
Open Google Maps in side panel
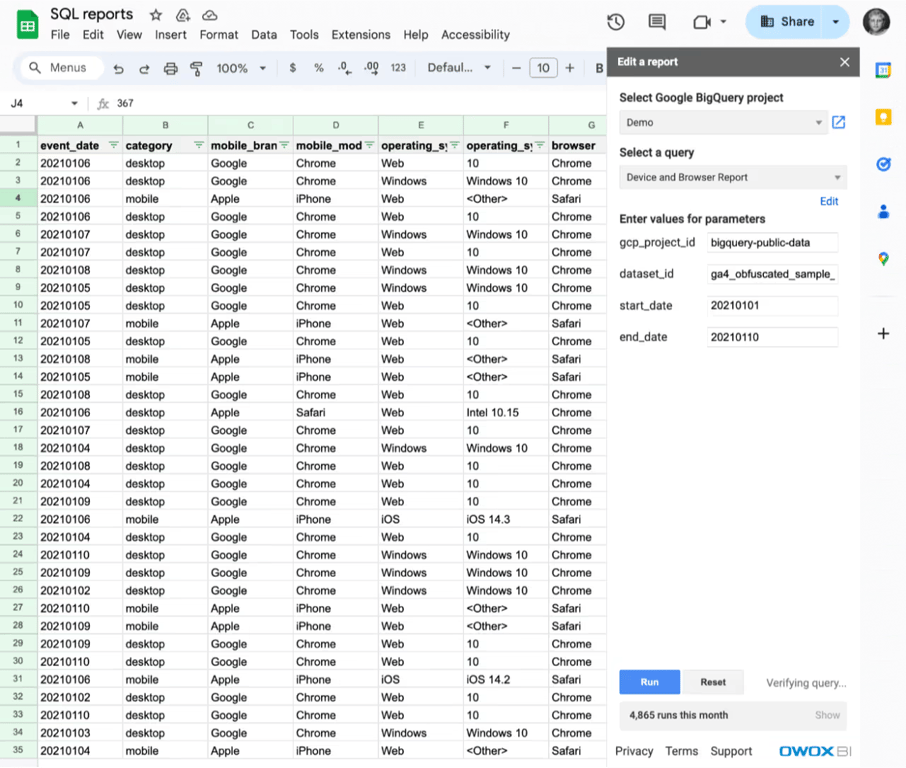(883, 259)
